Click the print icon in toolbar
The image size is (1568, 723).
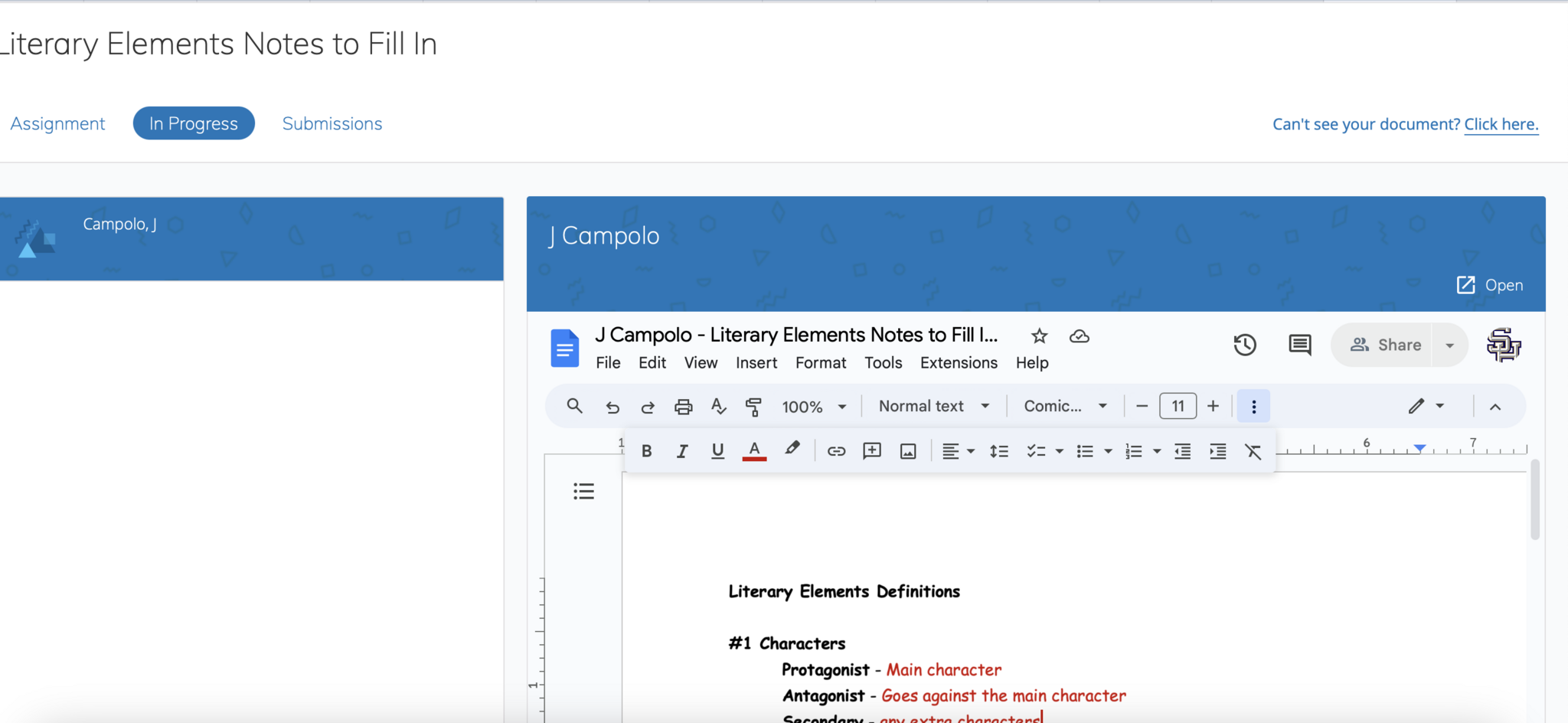(683, 407)
